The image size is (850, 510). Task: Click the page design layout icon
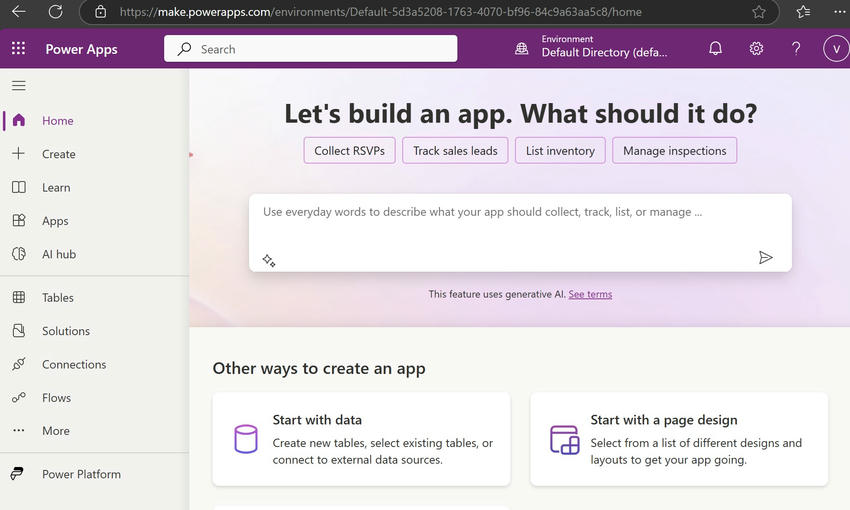point(565,440)
